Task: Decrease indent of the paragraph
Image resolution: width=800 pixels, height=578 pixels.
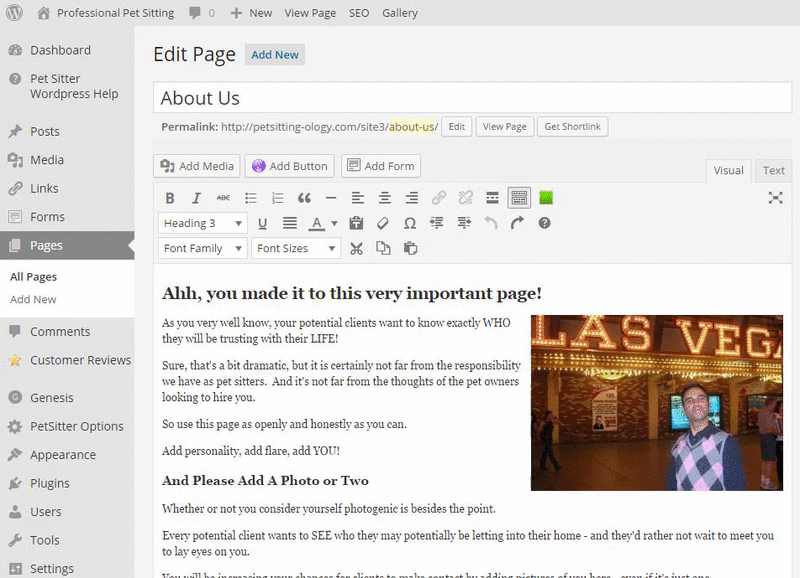Action: (437, 223)
